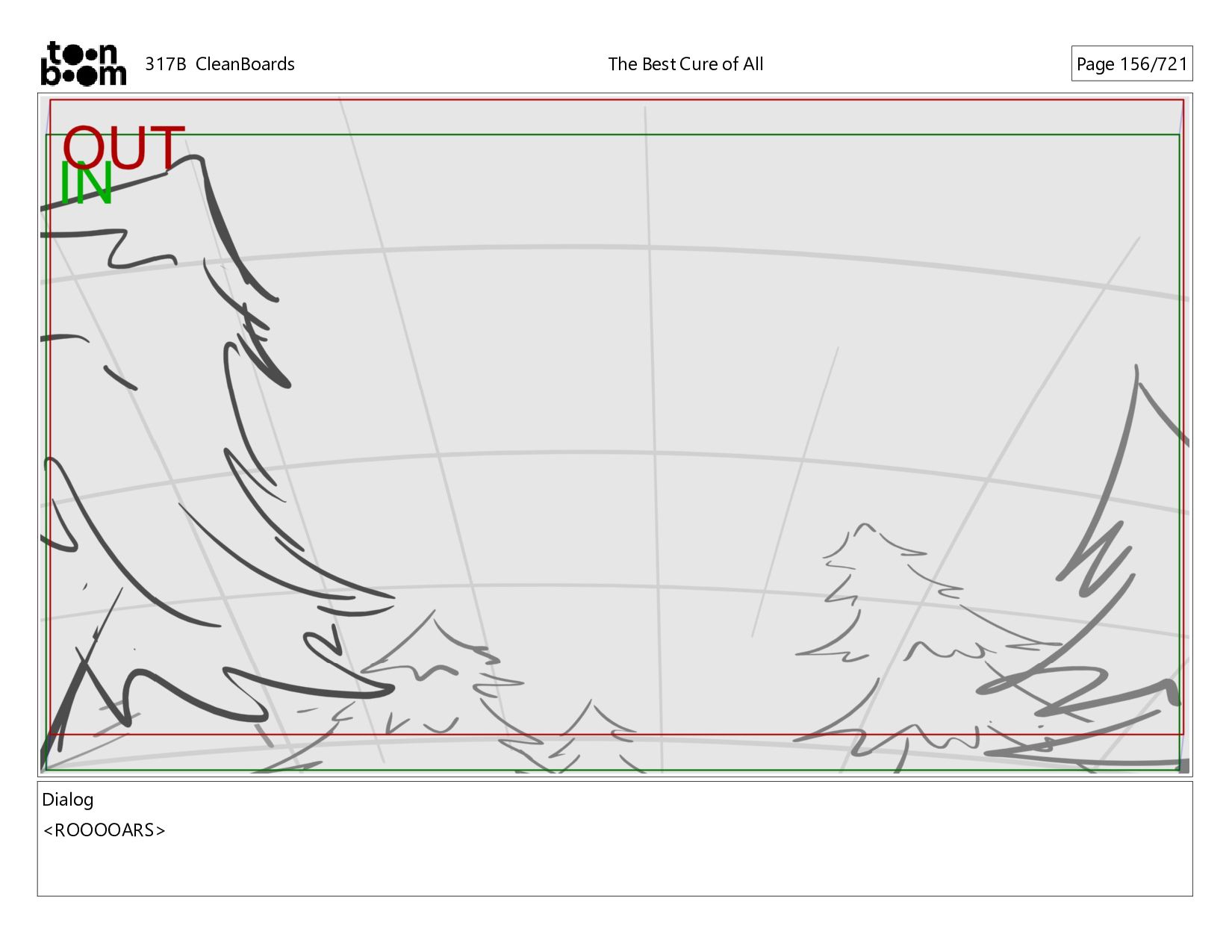The height and width of the screenshot is (952, 1232).
Task: Click the red 'OUT' camera label
Action: (x=123, y=148)
